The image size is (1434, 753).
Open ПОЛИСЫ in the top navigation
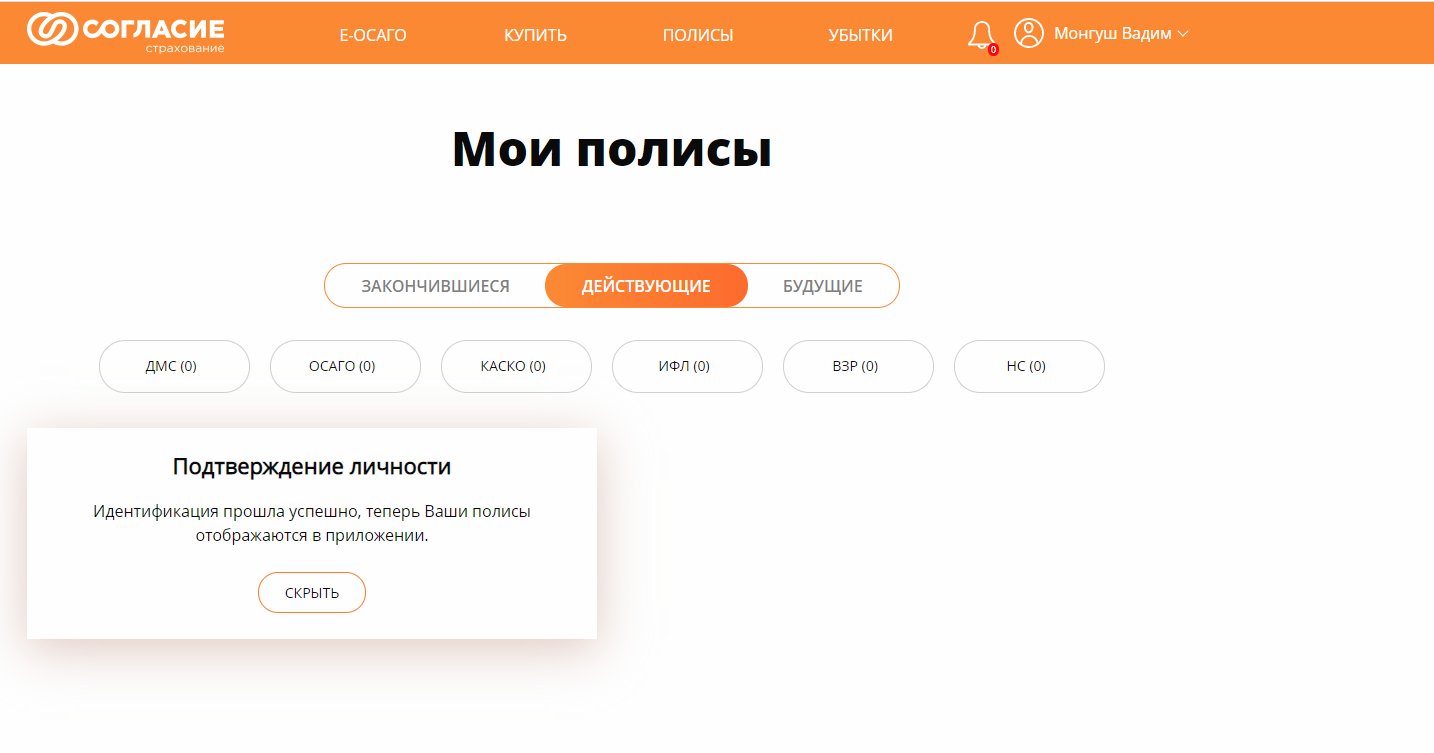pos(697,35)
